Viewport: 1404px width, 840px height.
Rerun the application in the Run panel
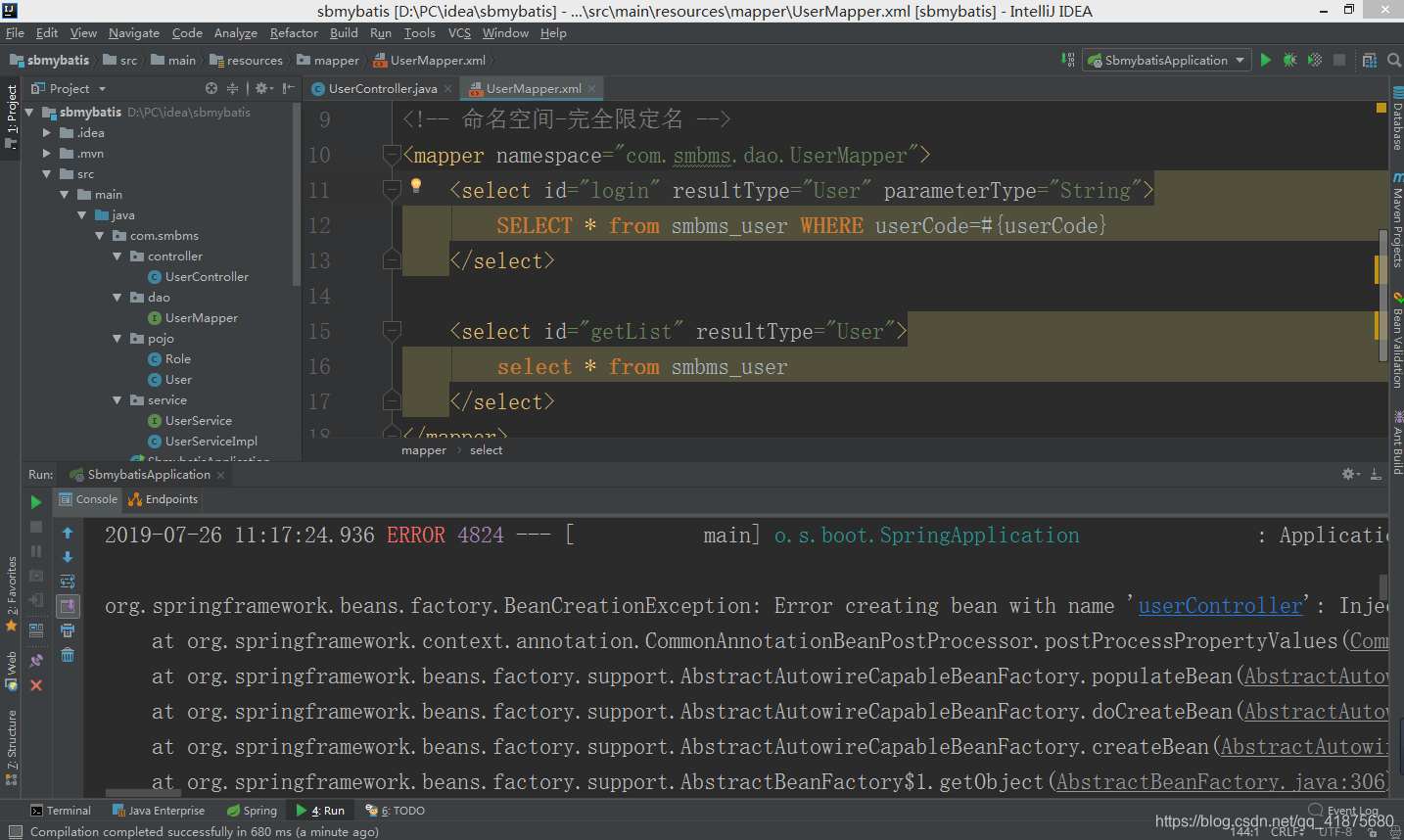click(36, 502)
